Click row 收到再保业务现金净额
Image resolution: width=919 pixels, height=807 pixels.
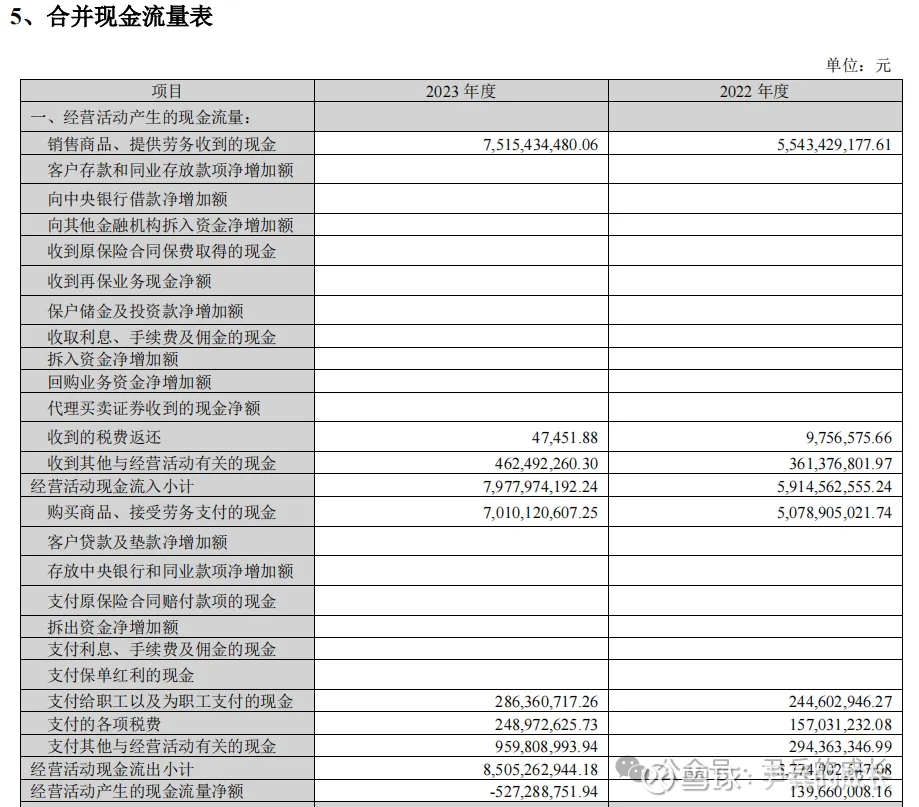(461, 281)
